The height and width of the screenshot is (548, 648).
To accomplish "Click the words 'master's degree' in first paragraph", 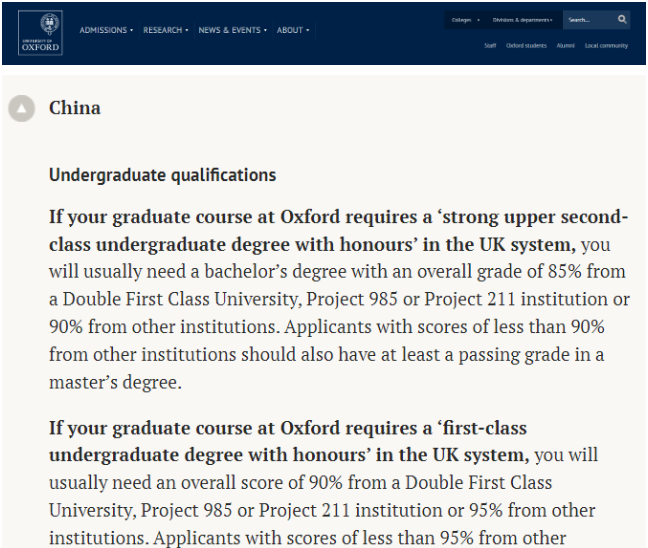I will point(115,382).
